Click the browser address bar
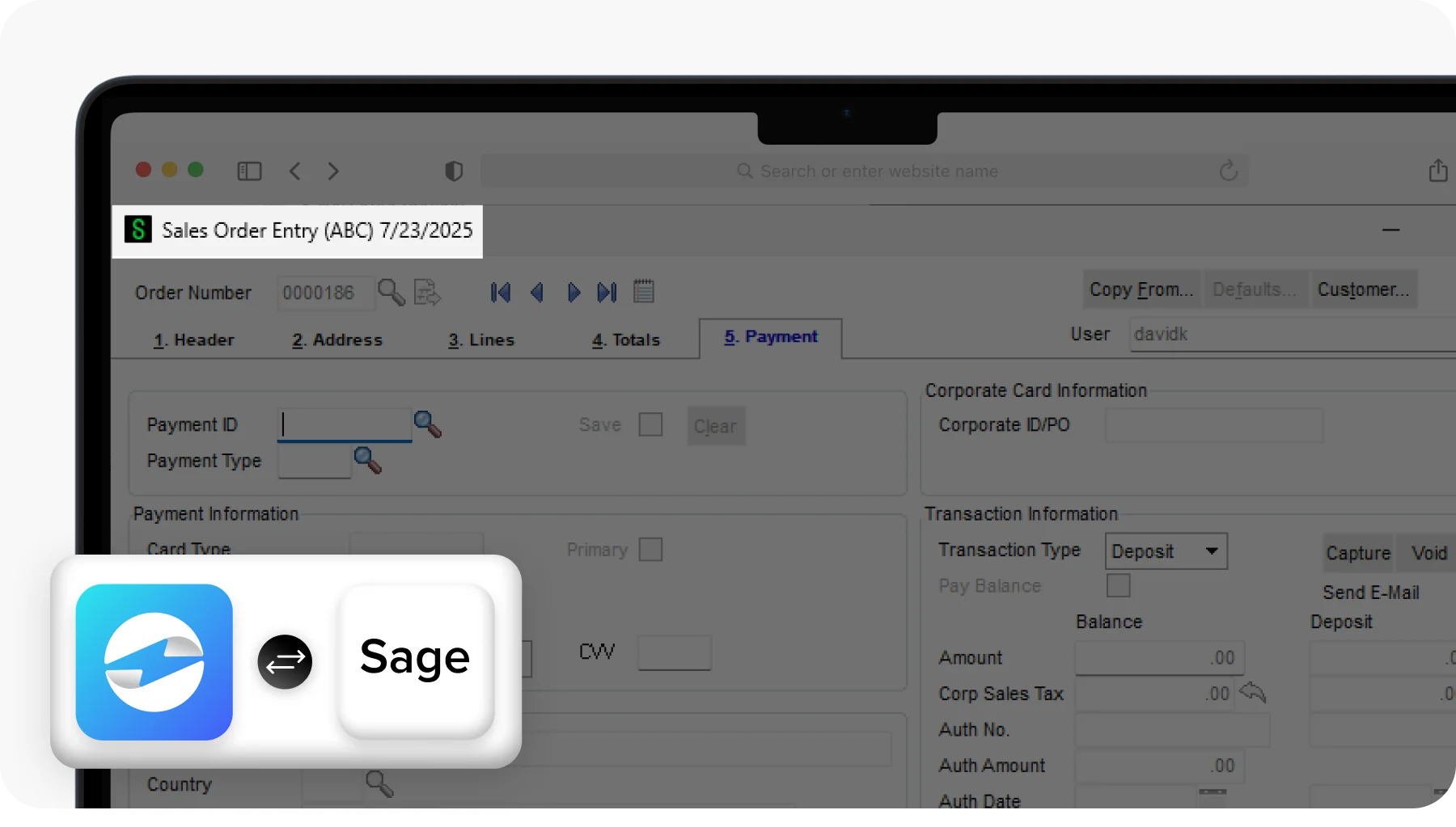The image size is (1456, 827). 865,171
